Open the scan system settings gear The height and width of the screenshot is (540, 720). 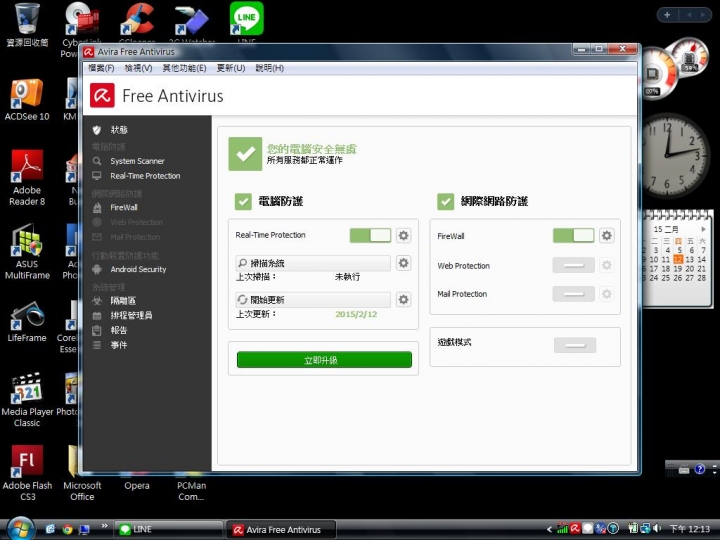click(403, 263)
